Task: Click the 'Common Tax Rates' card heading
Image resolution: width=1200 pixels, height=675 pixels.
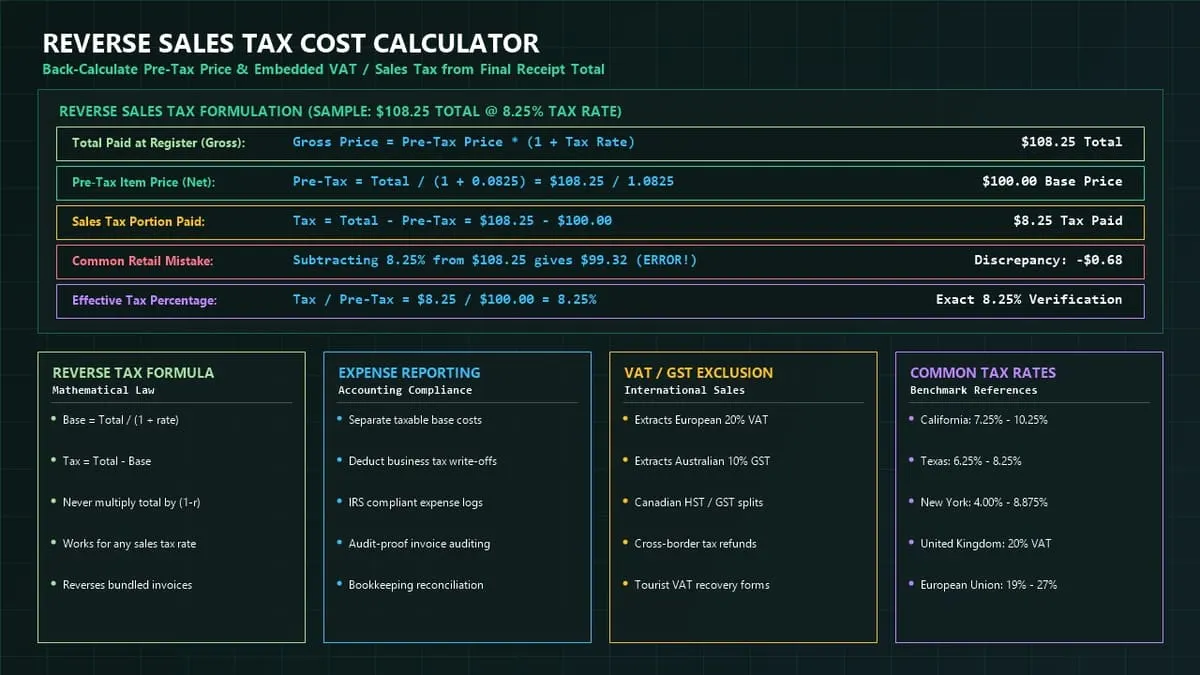Action: 983,373
